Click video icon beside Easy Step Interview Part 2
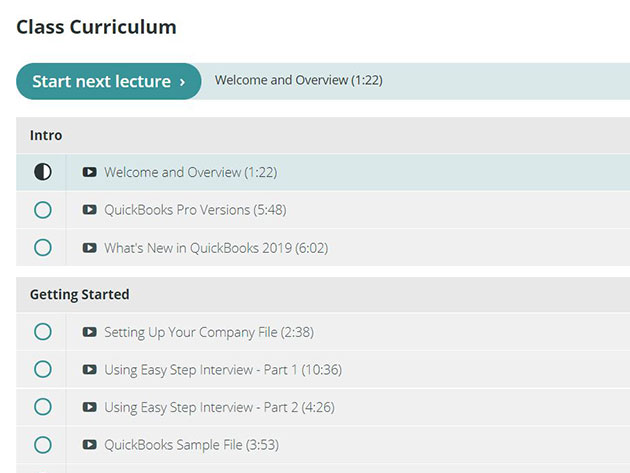Image resolution: width=630 pixels, height=473 pixels. pos(89,407)
